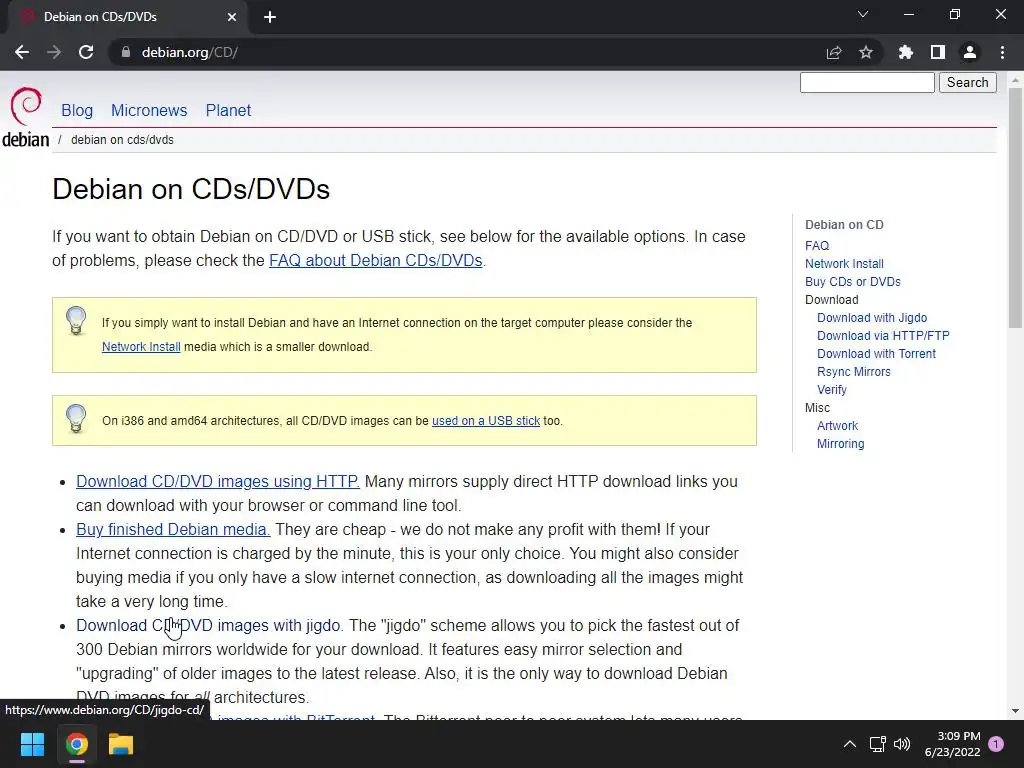Open Network Install link in yellow box
Image resolution: width=1024 pixels, height=768 pixels.
141,347
